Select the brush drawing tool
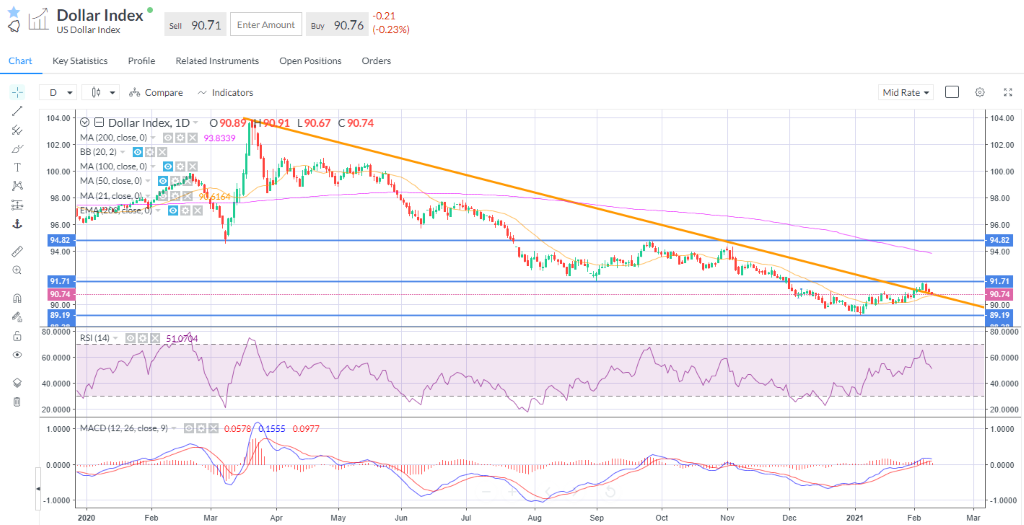1024x525 pixels. click(17, 148)
